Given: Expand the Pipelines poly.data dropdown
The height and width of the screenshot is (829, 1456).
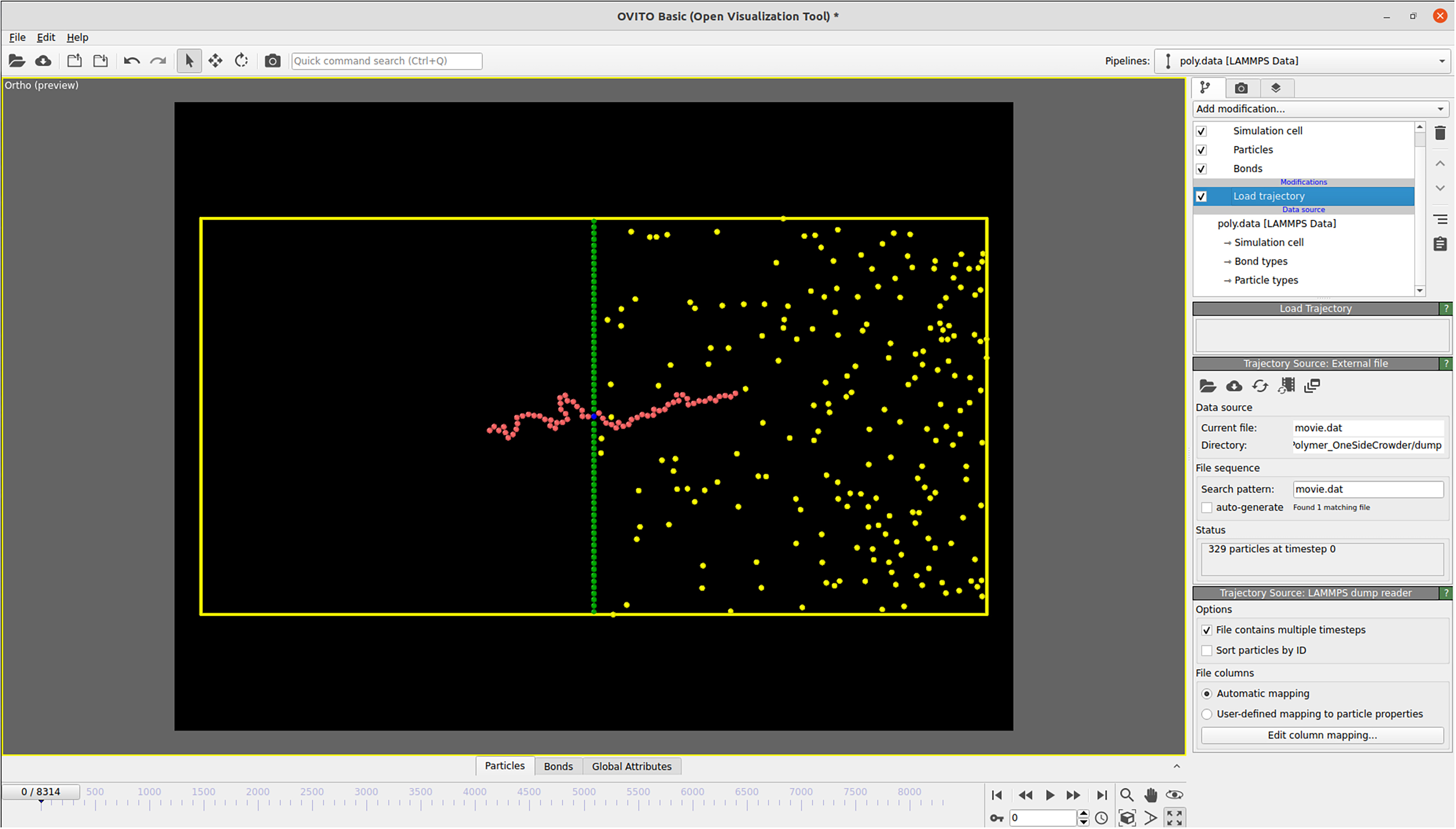Looking at the screenshot, I should click(x=1304, y=61).
